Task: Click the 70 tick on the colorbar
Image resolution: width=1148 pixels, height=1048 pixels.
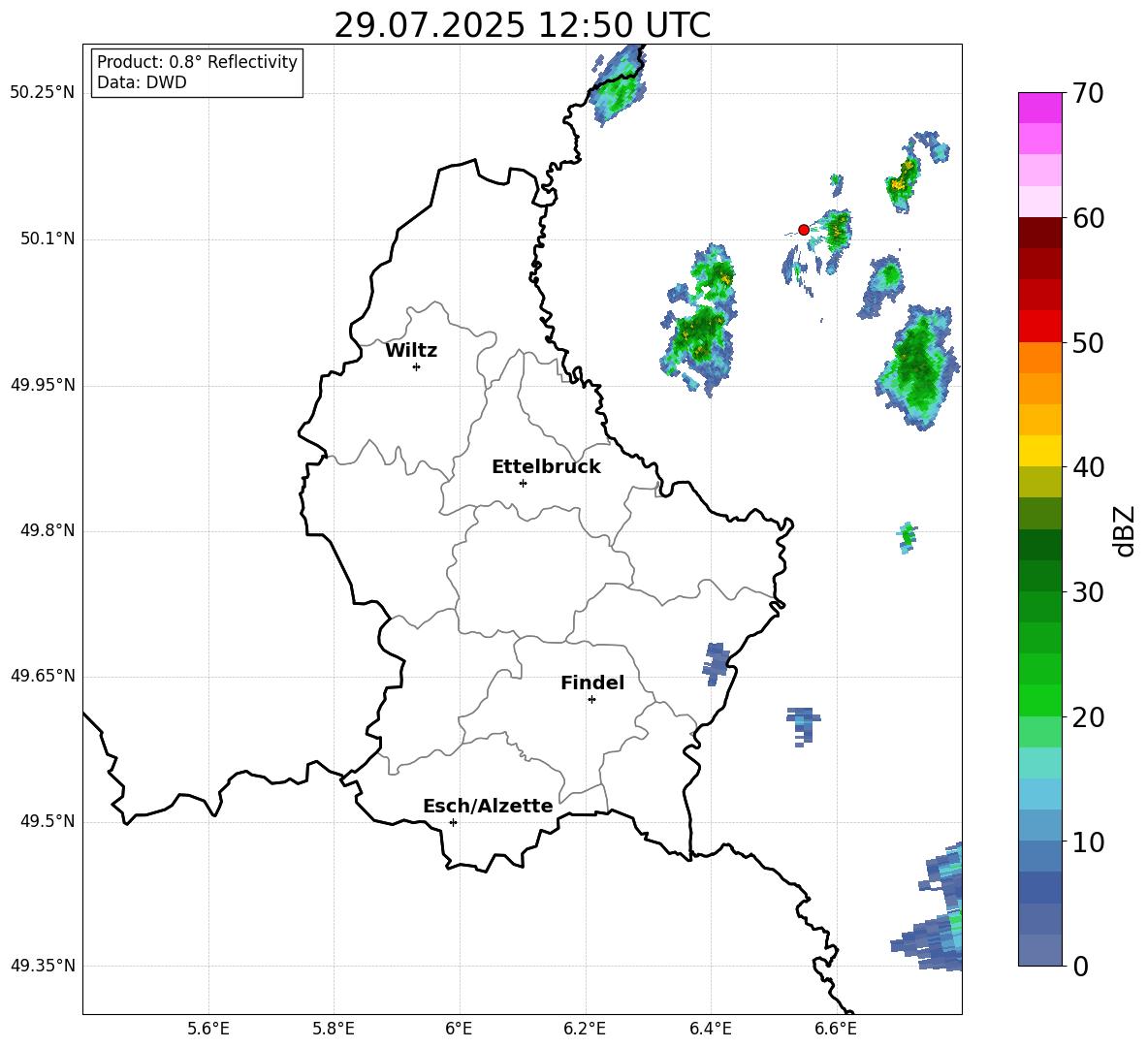Action: coord(1088,93)
